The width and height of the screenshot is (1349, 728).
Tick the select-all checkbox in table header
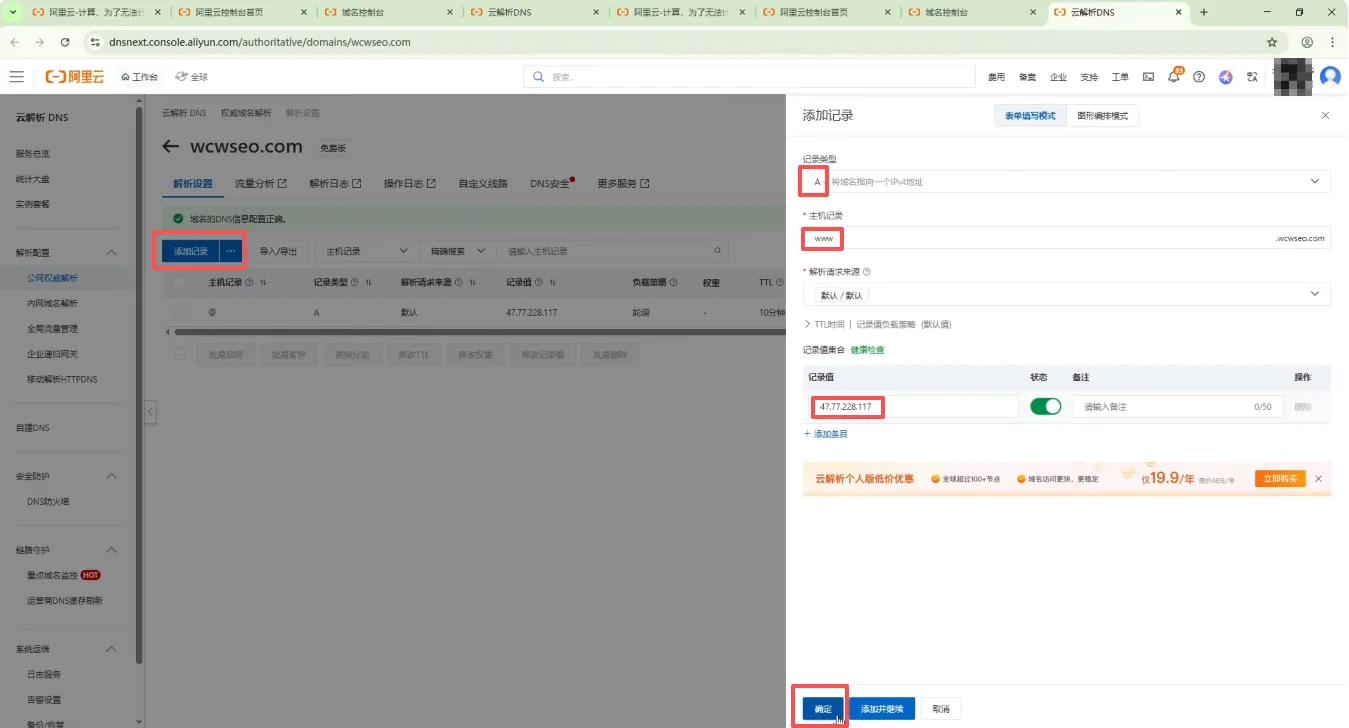[180, 283]
